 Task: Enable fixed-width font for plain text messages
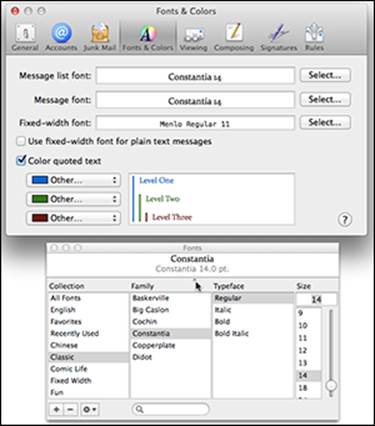pyautogui.click(x=21, y=141)
